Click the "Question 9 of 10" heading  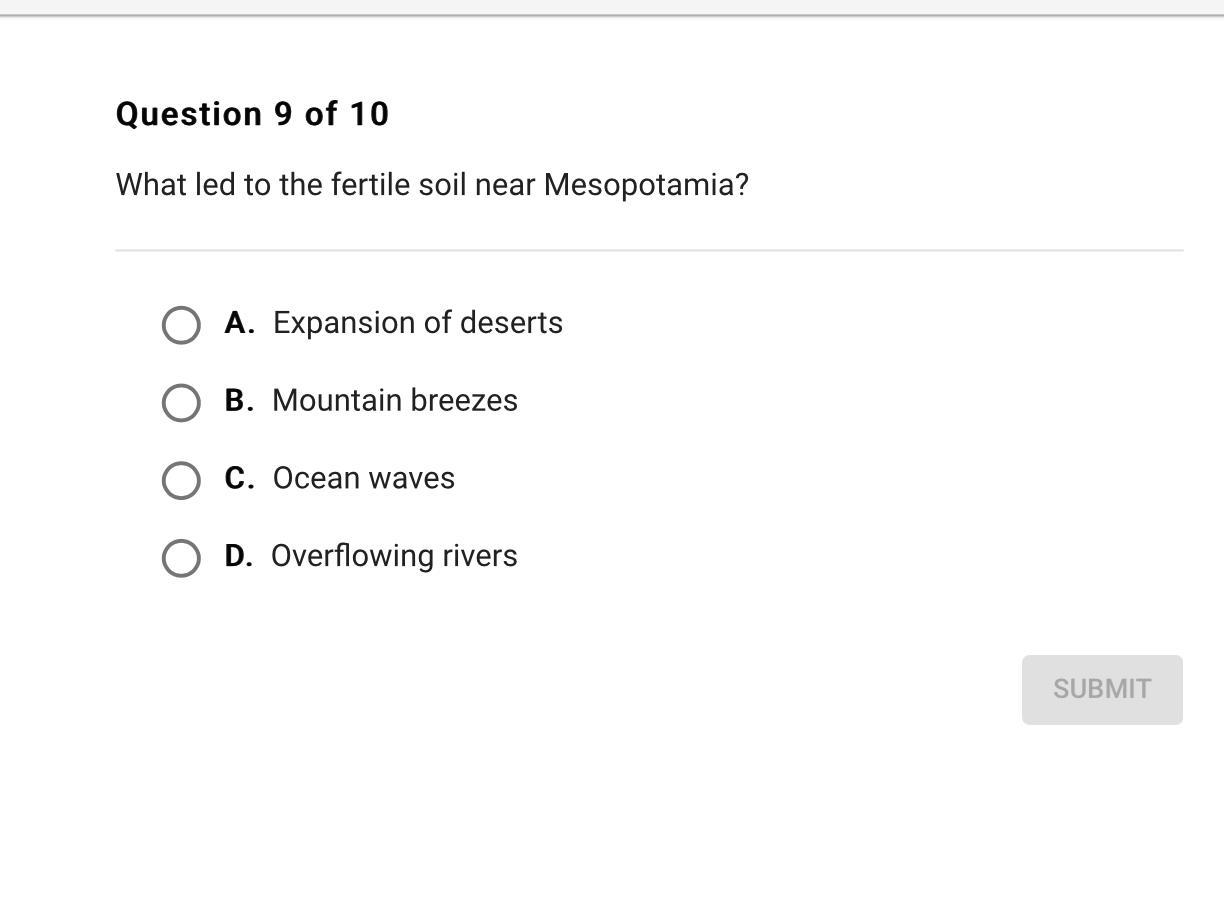[x=252, y=114]
